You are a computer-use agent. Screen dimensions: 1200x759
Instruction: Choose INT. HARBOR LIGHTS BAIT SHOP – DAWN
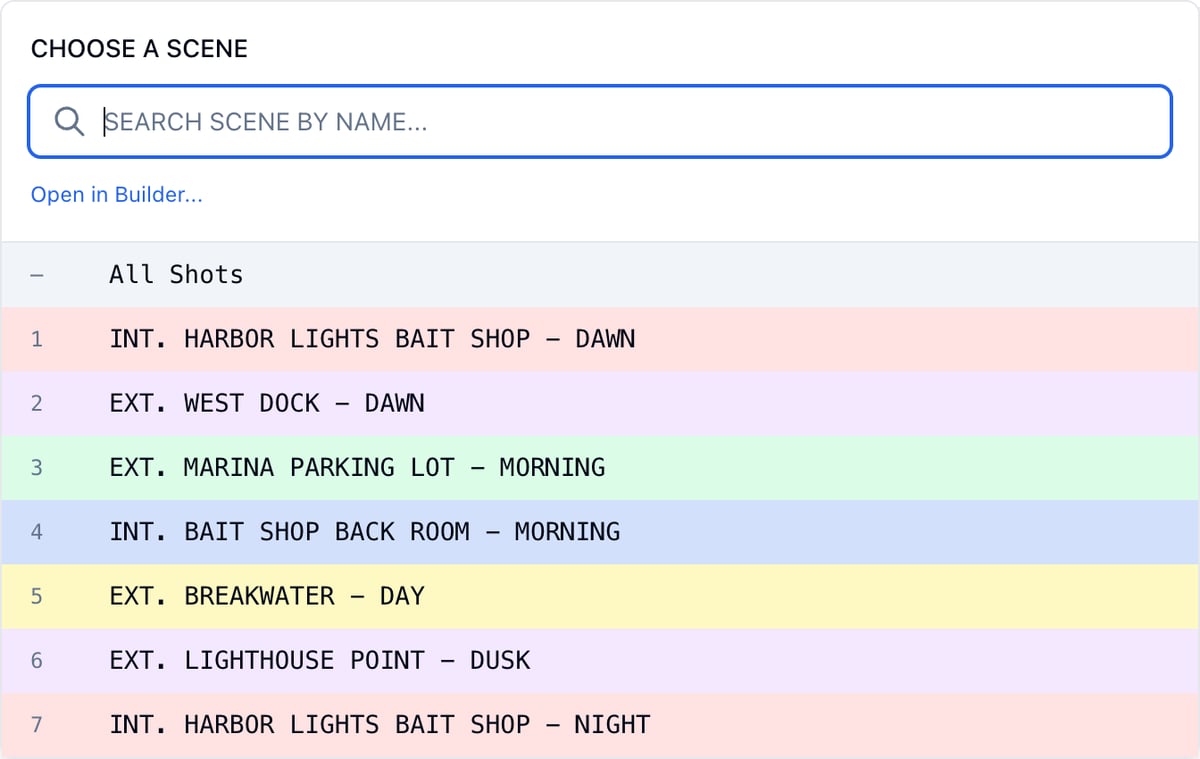click(600, 339)
